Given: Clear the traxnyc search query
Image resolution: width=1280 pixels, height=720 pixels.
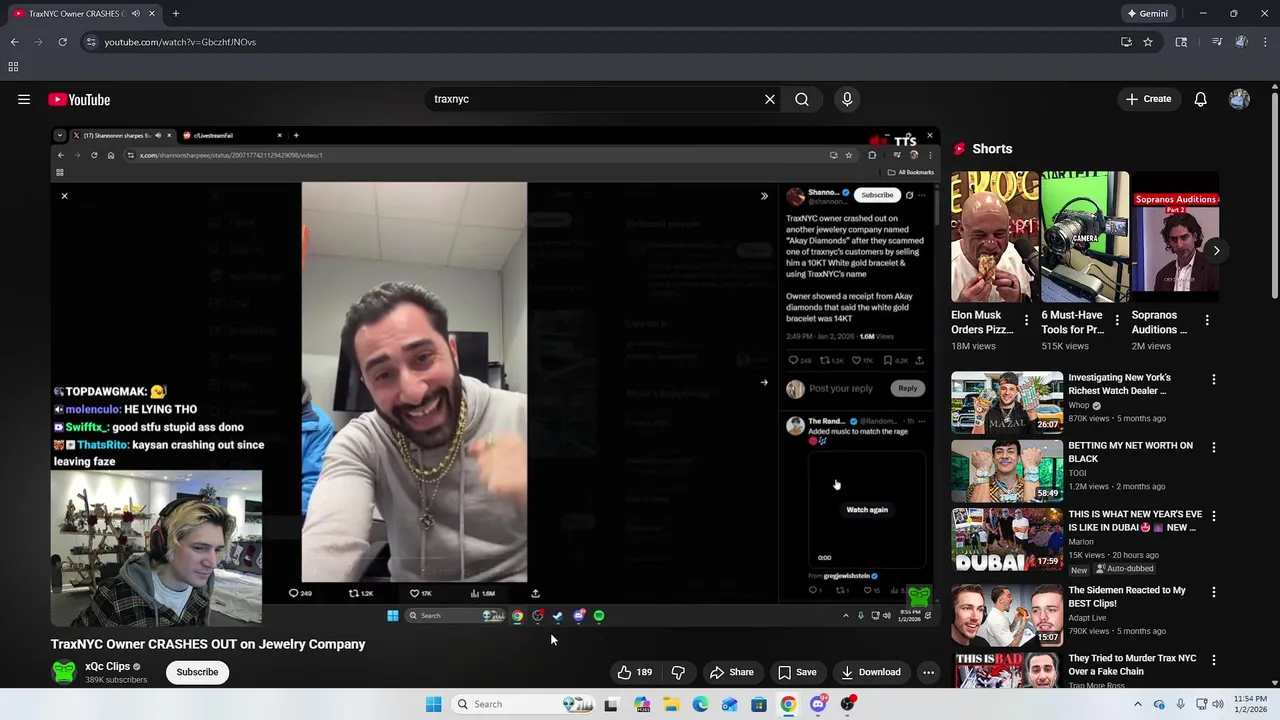Looking at the screenshot, I should [x=770, y=99].
